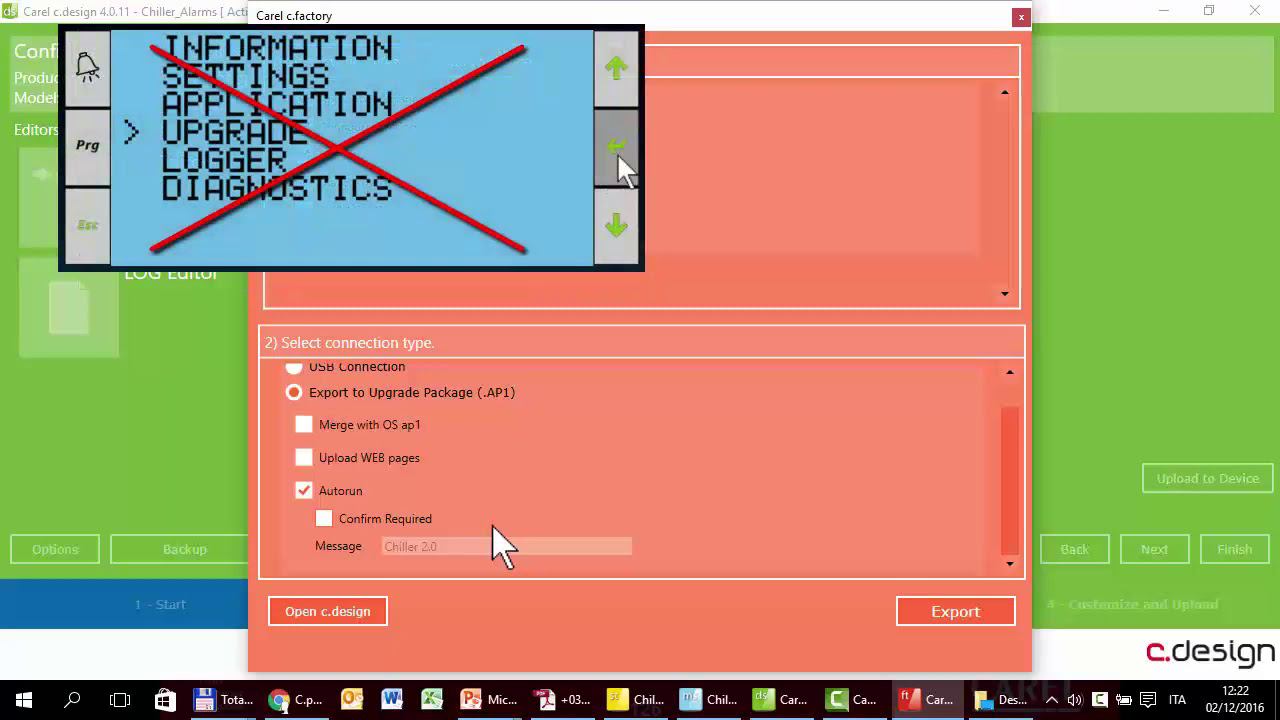Click Finish button in c.design window
Image resolution: width=1280 pixels, height=720 pixels.
tap(1235, 549)
